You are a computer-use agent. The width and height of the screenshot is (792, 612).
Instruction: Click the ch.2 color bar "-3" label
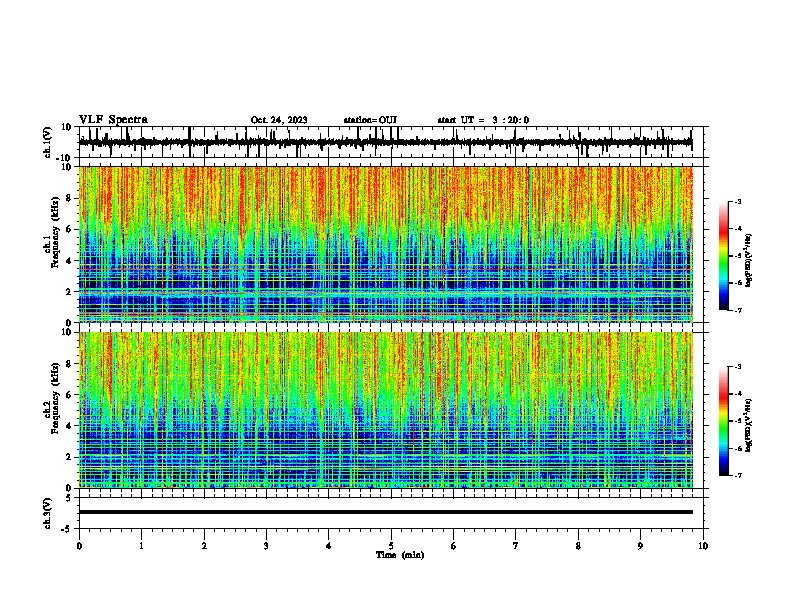[738, 367]
